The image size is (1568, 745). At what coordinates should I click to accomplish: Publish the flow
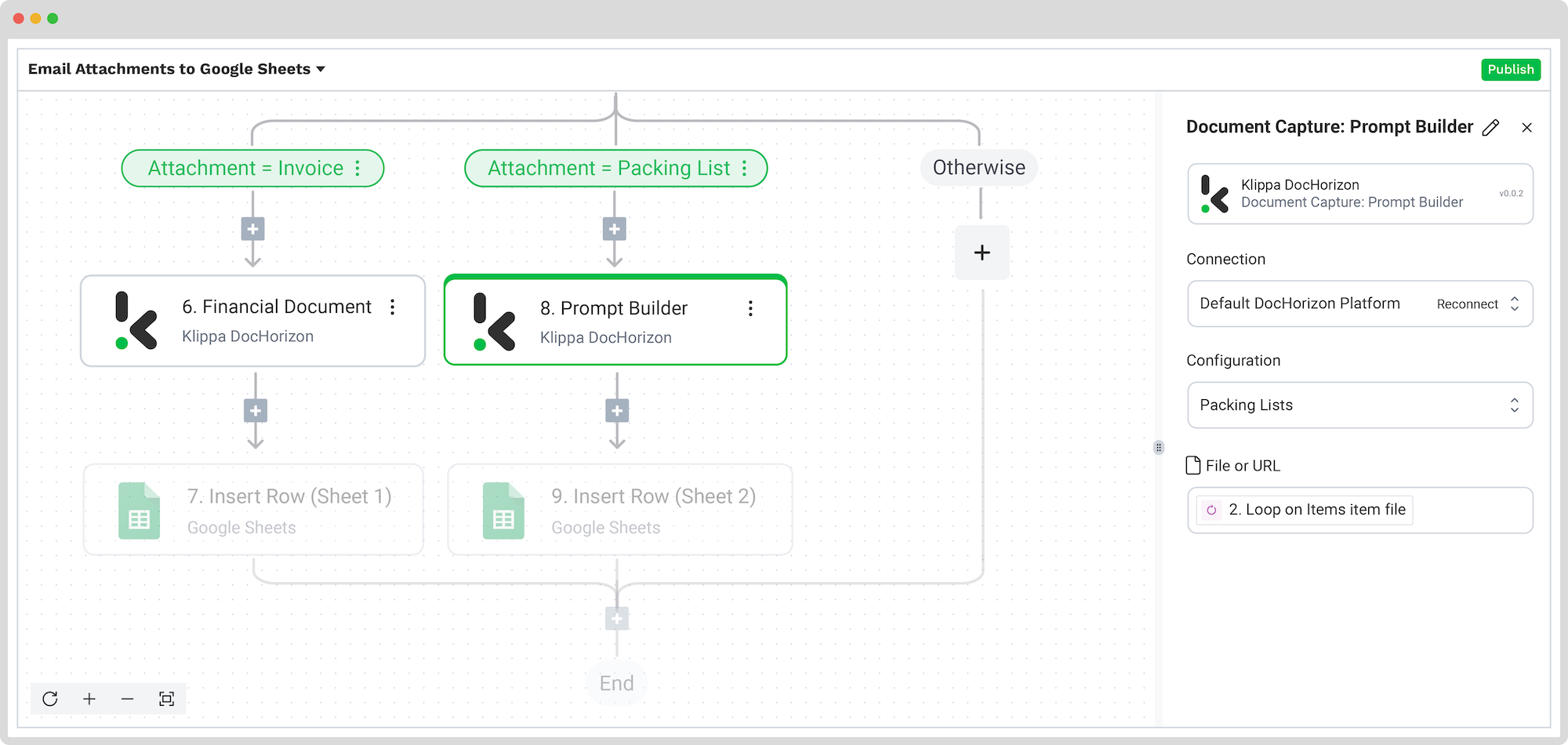(x=1511, y=69)
